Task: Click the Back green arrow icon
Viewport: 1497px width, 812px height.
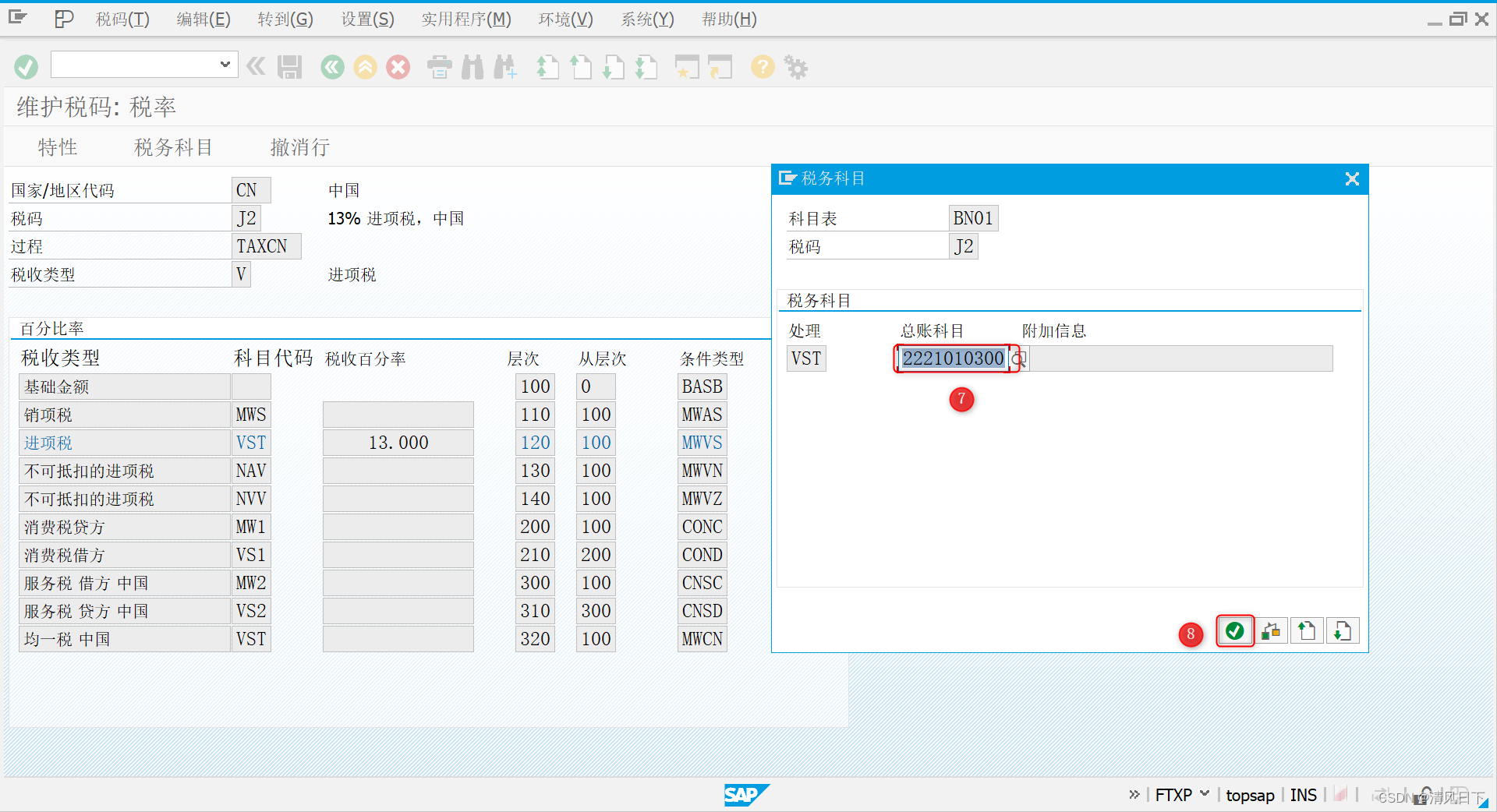Action: [332, 67]
